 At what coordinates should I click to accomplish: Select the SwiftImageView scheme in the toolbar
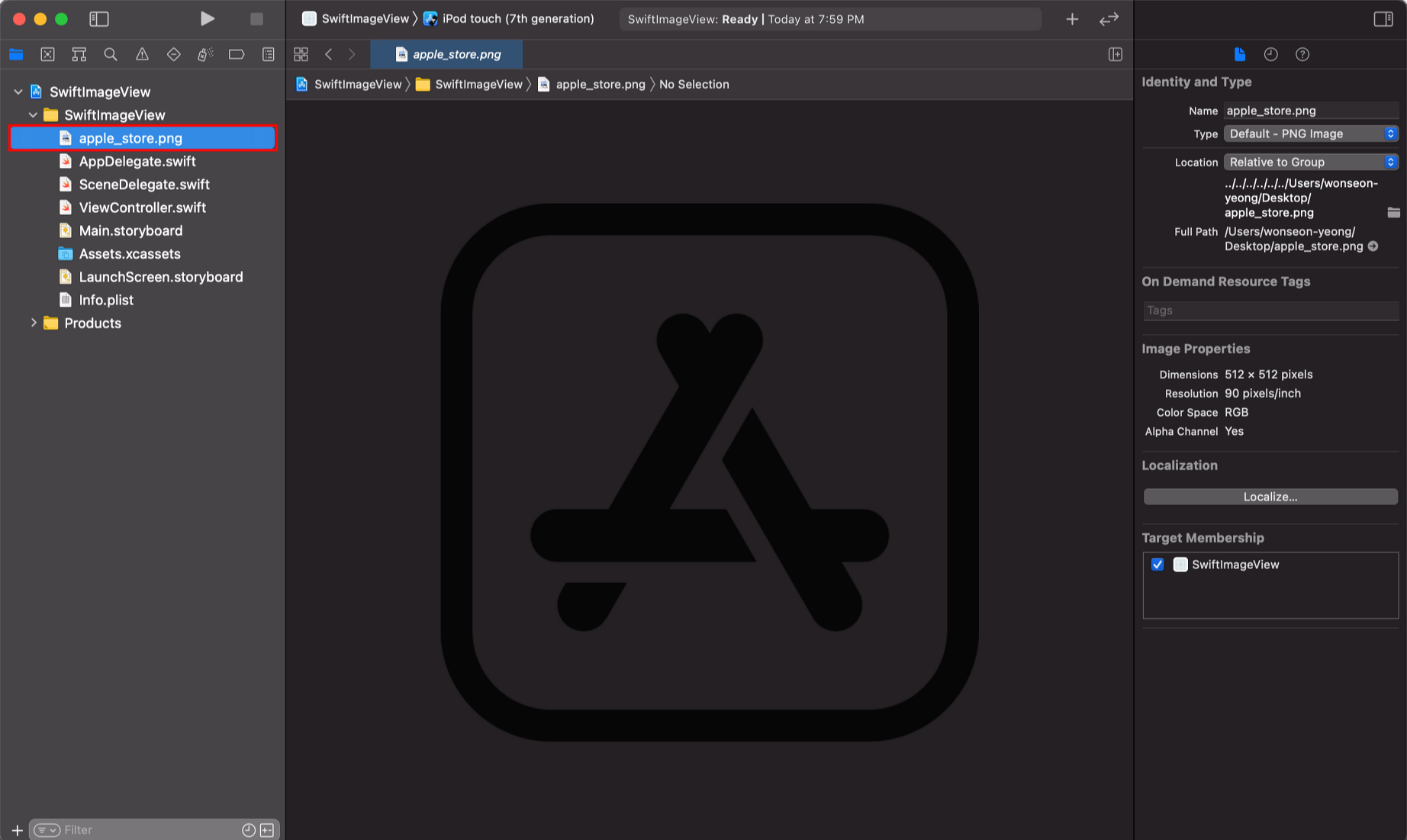coord(356,18)
